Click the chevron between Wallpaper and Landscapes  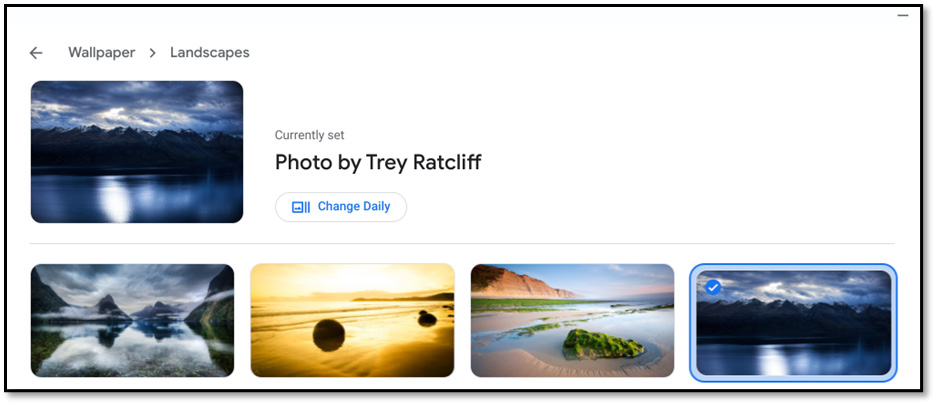pos(153,53)
